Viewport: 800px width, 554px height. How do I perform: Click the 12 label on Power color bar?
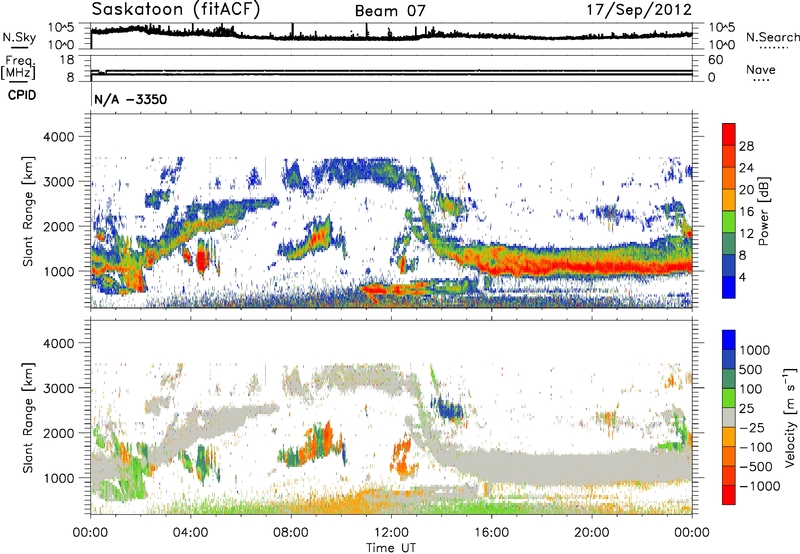tap(746, 234)
